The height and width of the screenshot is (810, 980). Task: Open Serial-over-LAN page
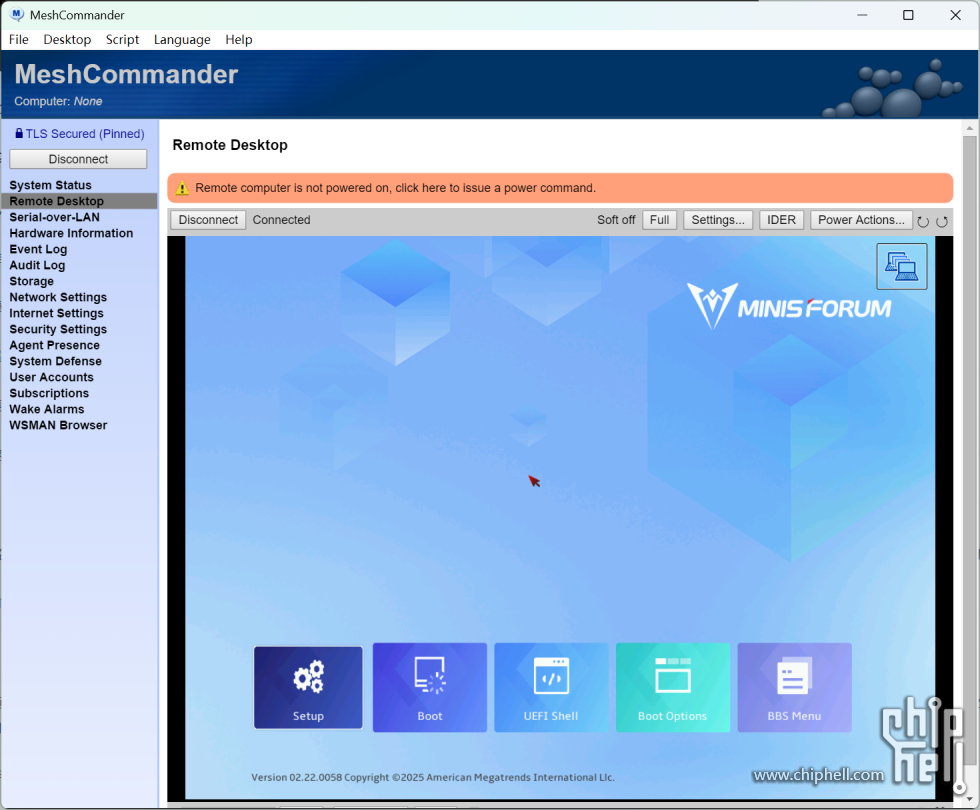[54, 218]
